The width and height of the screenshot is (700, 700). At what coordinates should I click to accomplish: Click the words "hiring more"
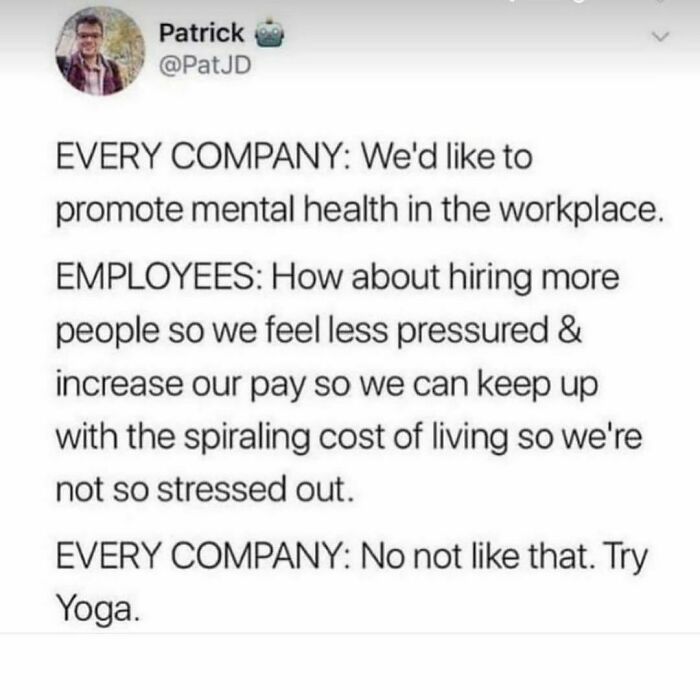point(533,279)
